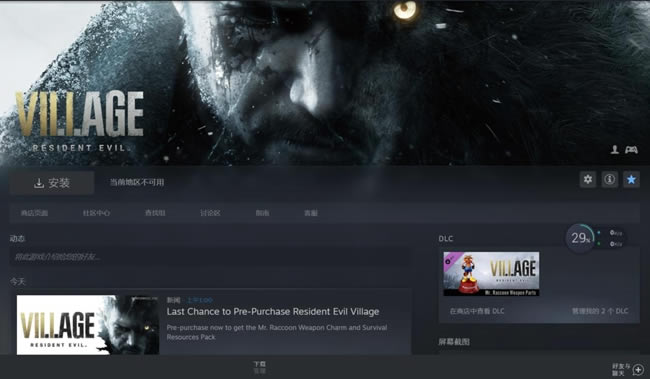The height and width of the screenshot is (379, 650).
Task: Click the Pre-purchase now news description text
Action: pyautogui.click(x=277, y=332)
